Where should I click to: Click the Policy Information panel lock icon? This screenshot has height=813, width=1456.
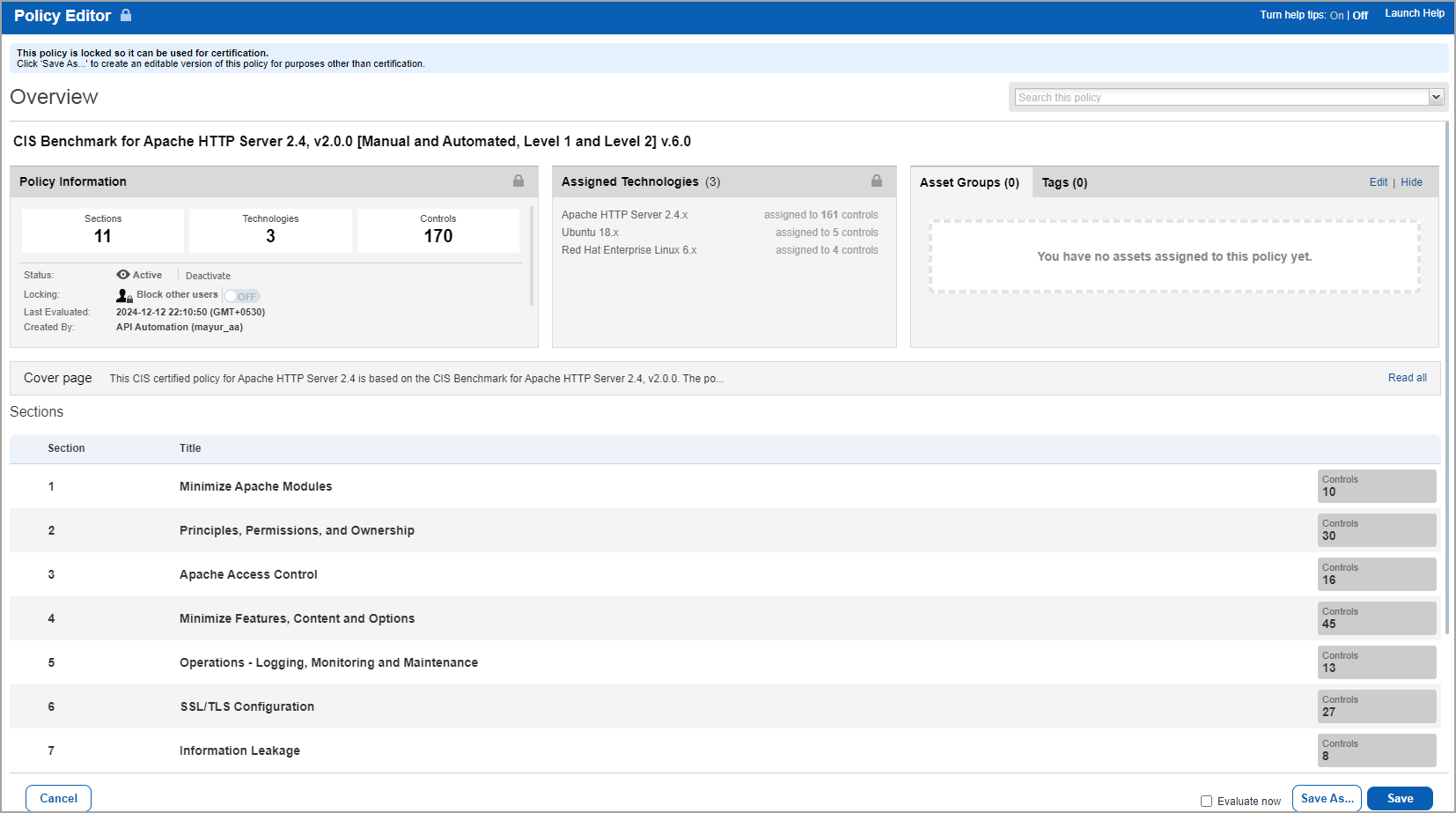tap(518, 181)
